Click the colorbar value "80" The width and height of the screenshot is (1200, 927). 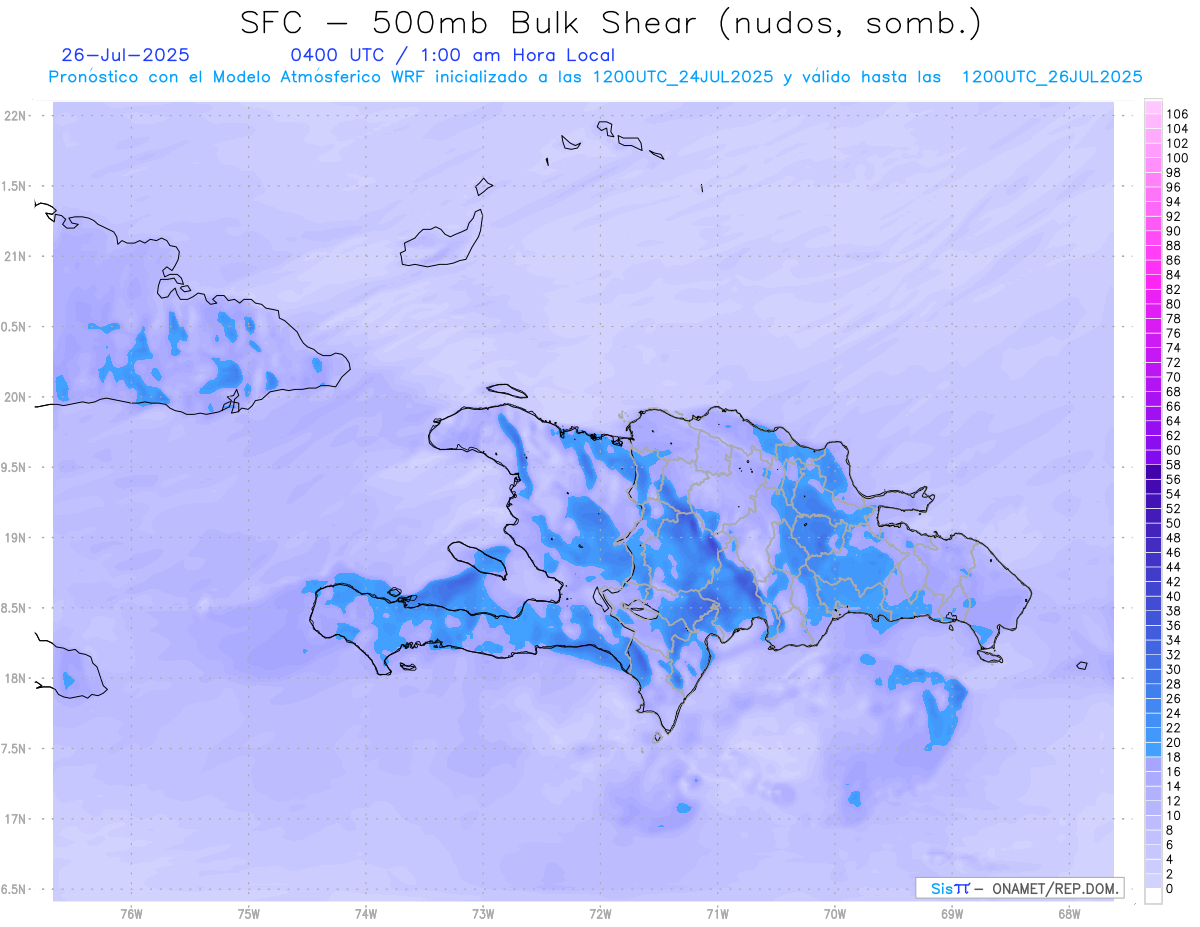click(1173, 304)
